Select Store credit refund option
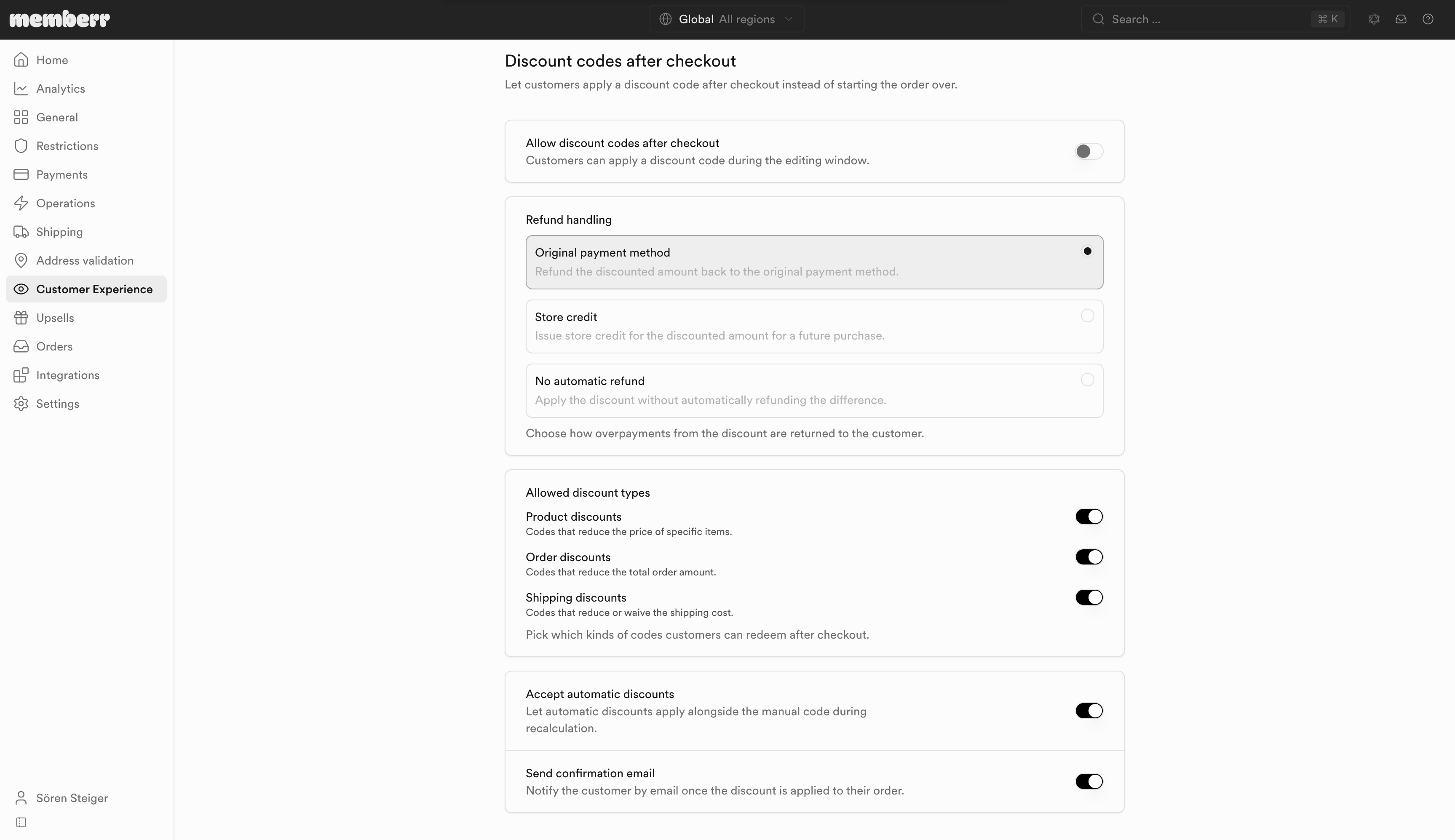The image size is (1455, 840). point(814,326)
